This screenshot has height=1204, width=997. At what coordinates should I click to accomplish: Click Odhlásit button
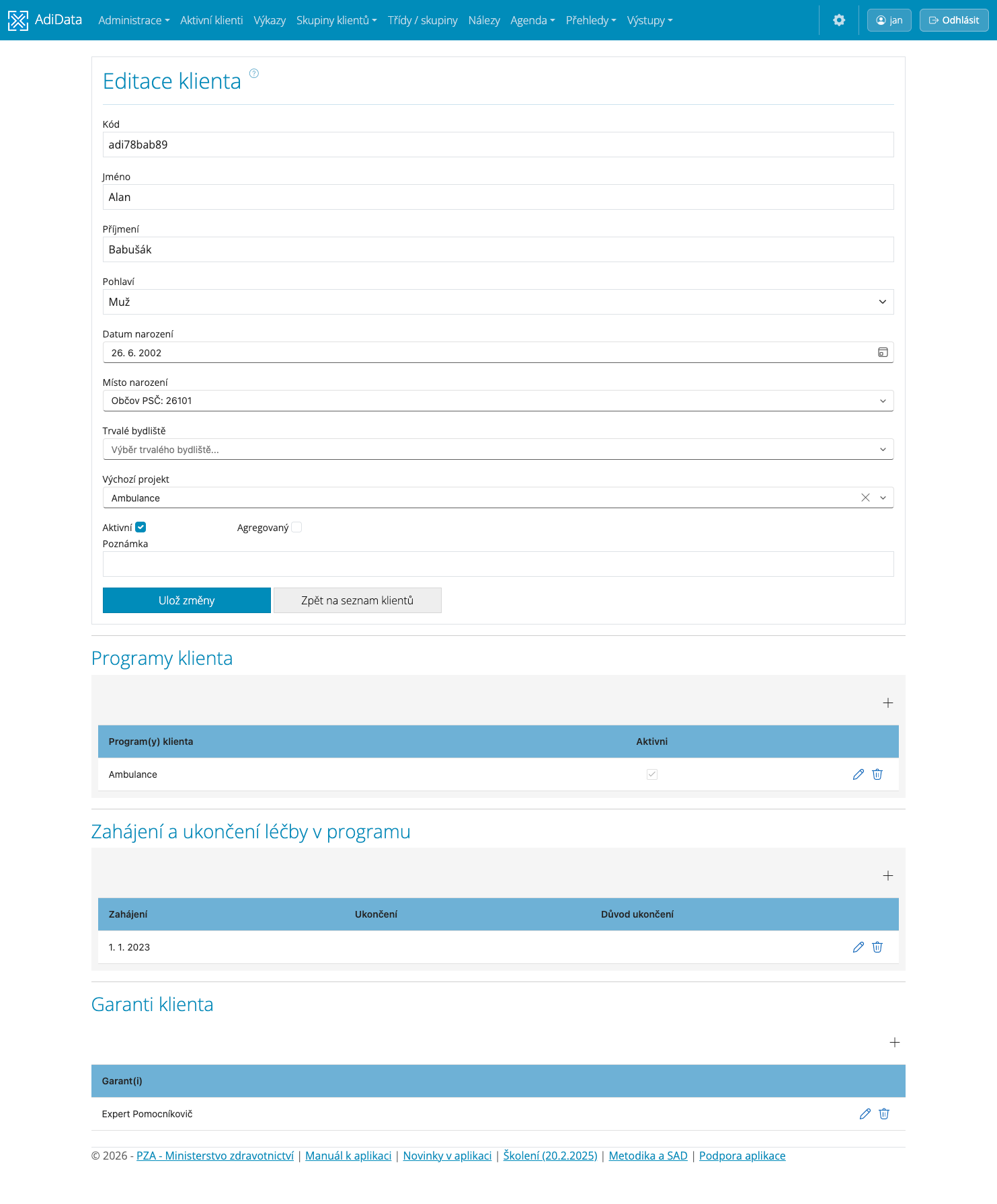pyautogui.click(x=954, y=20)
